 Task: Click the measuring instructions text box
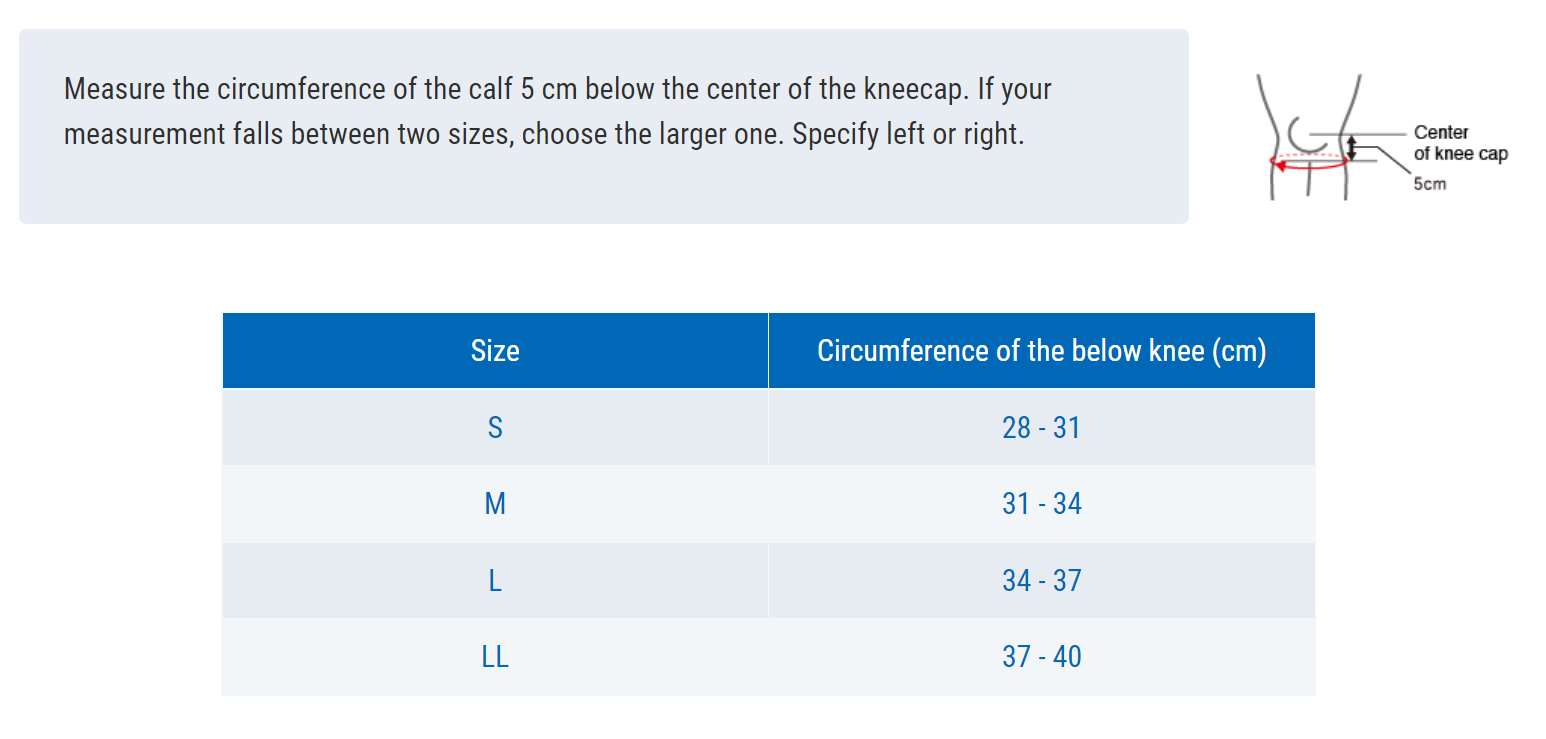(x=604, y=126)
